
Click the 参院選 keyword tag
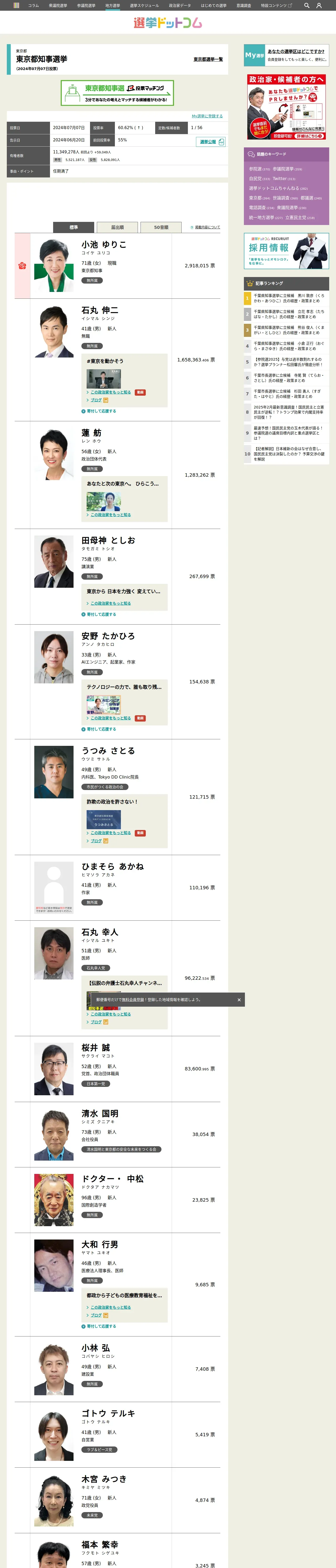tap(255, 169)
